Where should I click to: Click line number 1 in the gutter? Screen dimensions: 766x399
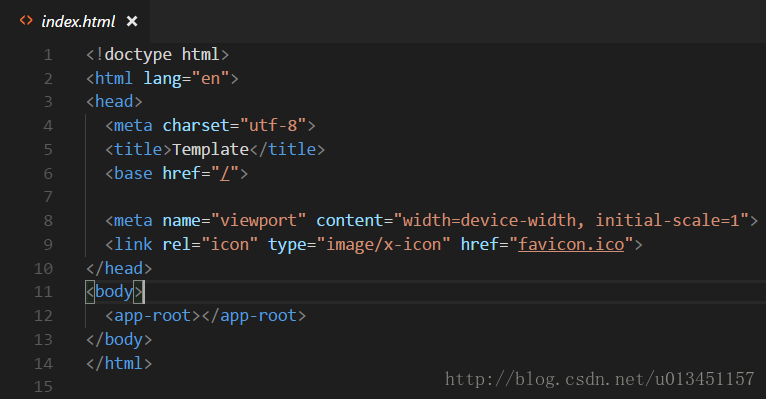48,55
